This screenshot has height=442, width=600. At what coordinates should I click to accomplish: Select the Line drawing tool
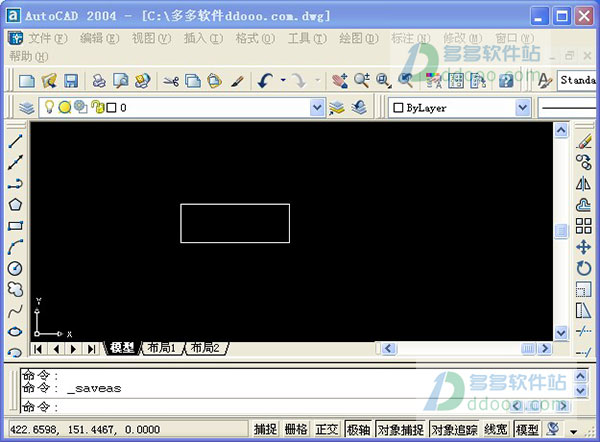coord(15,141)
